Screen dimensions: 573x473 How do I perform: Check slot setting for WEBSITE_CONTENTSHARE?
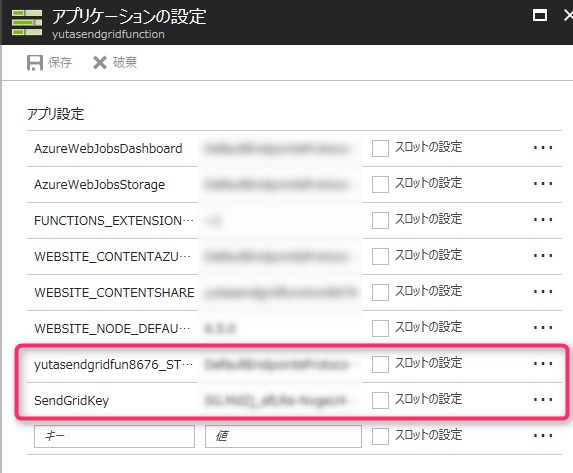[380, 292]
